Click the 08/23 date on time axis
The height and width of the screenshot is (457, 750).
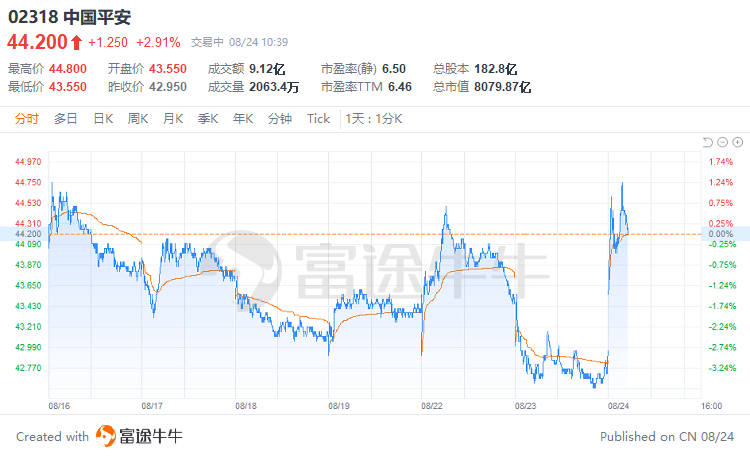click(x=525, y=406)
